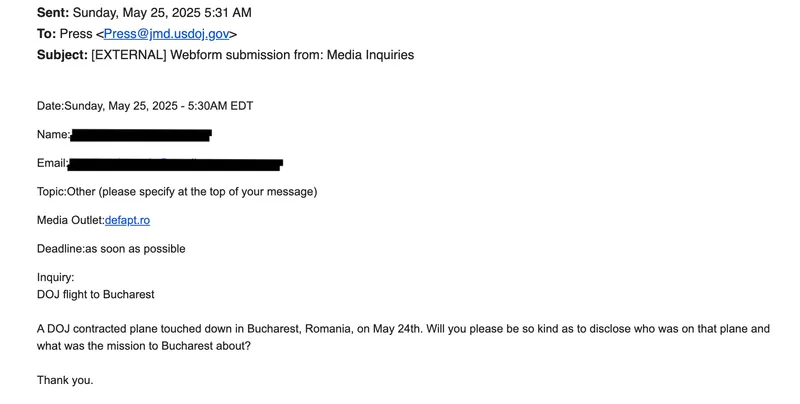Open the Press@jmd.usdoj.gov email link

pyautogui.click(x=166, y=33)
